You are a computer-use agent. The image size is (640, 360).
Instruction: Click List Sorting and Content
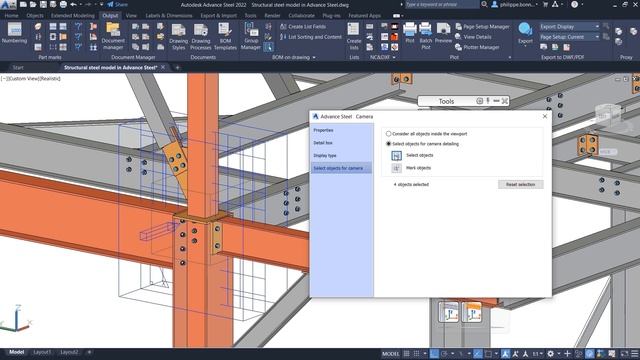(x=311, y=37)
